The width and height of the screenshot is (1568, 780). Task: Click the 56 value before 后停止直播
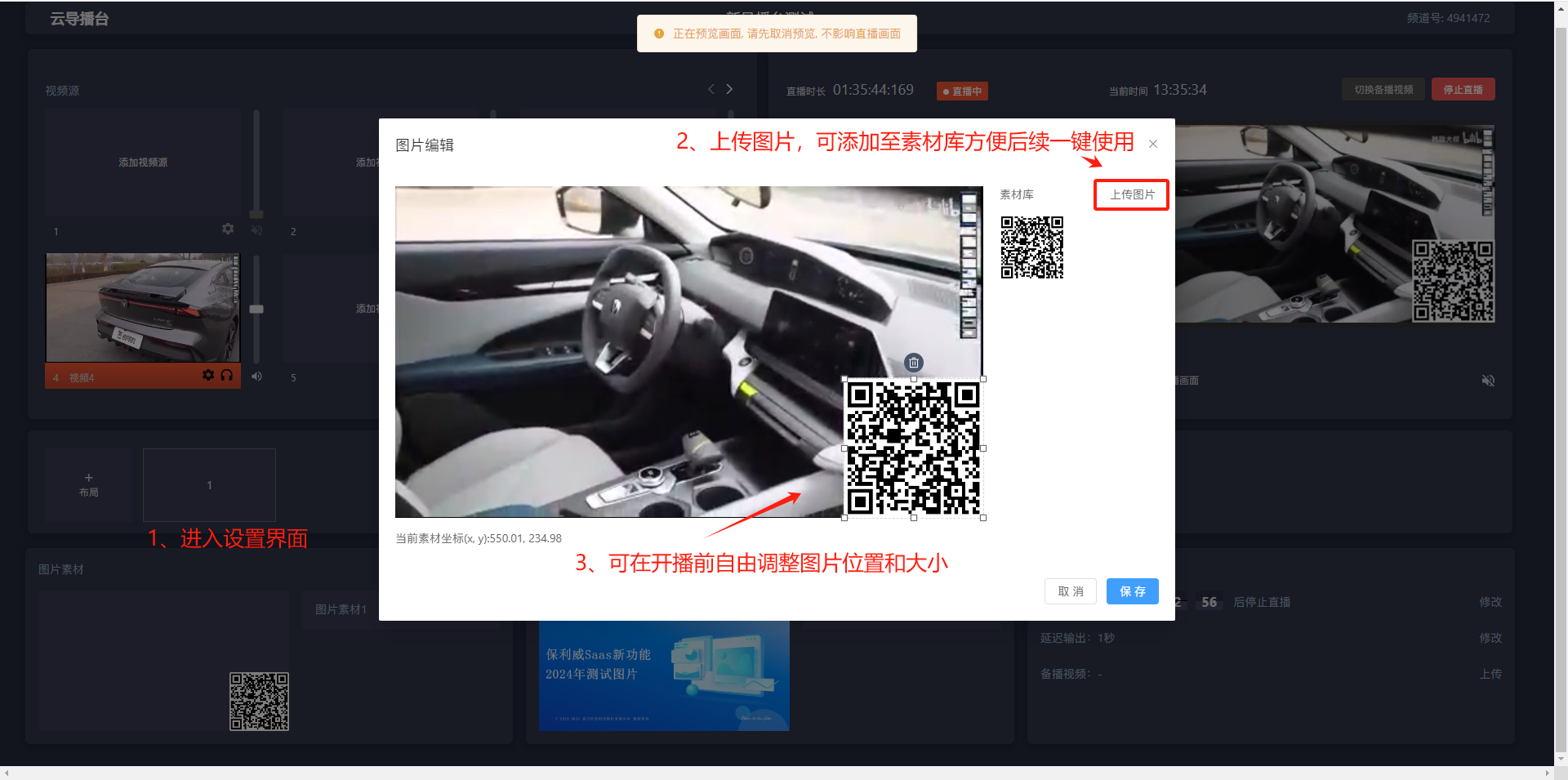coord(1209,602)
